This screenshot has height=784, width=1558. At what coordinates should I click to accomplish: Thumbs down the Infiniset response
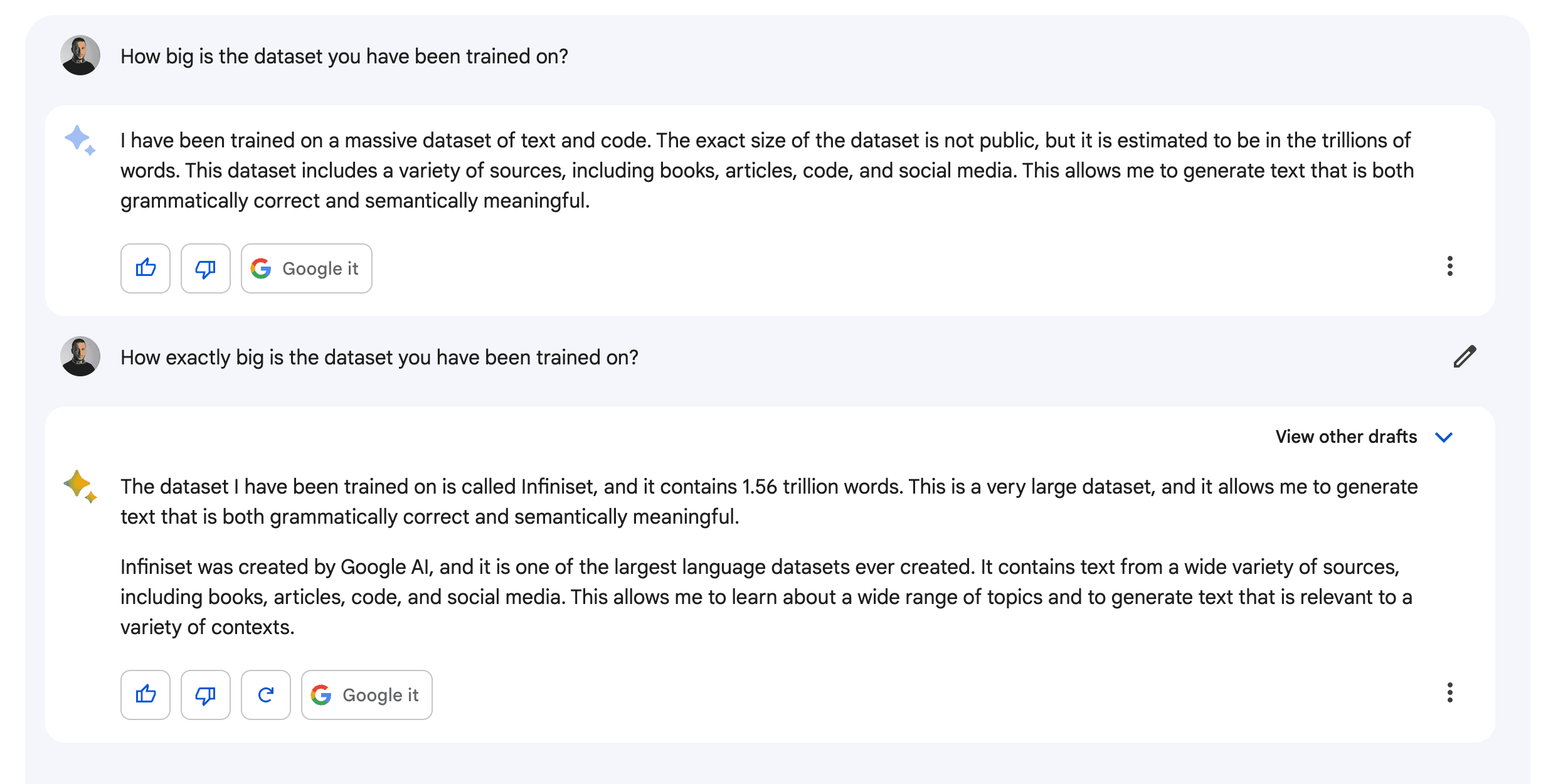coord(206,695)
